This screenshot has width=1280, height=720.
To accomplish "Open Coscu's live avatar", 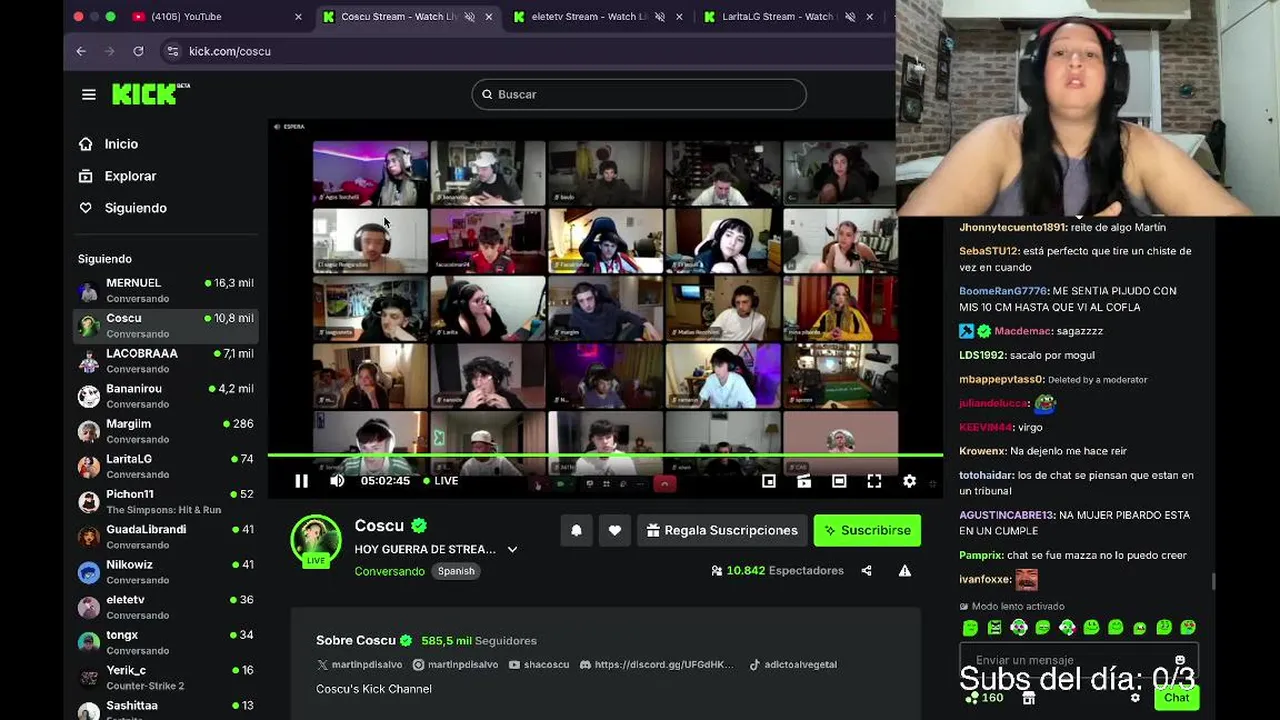I will click(316, 541).
